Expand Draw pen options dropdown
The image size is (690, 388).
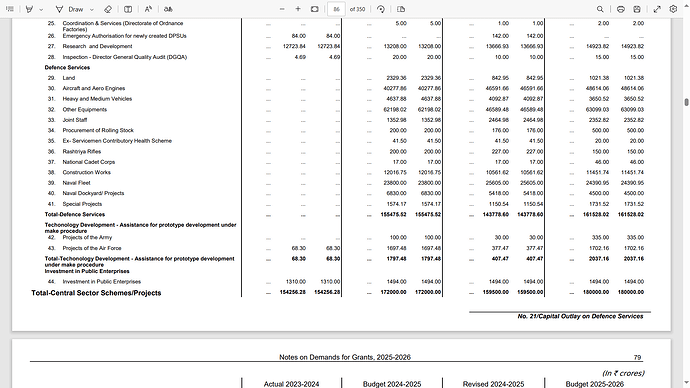point(92,9)
